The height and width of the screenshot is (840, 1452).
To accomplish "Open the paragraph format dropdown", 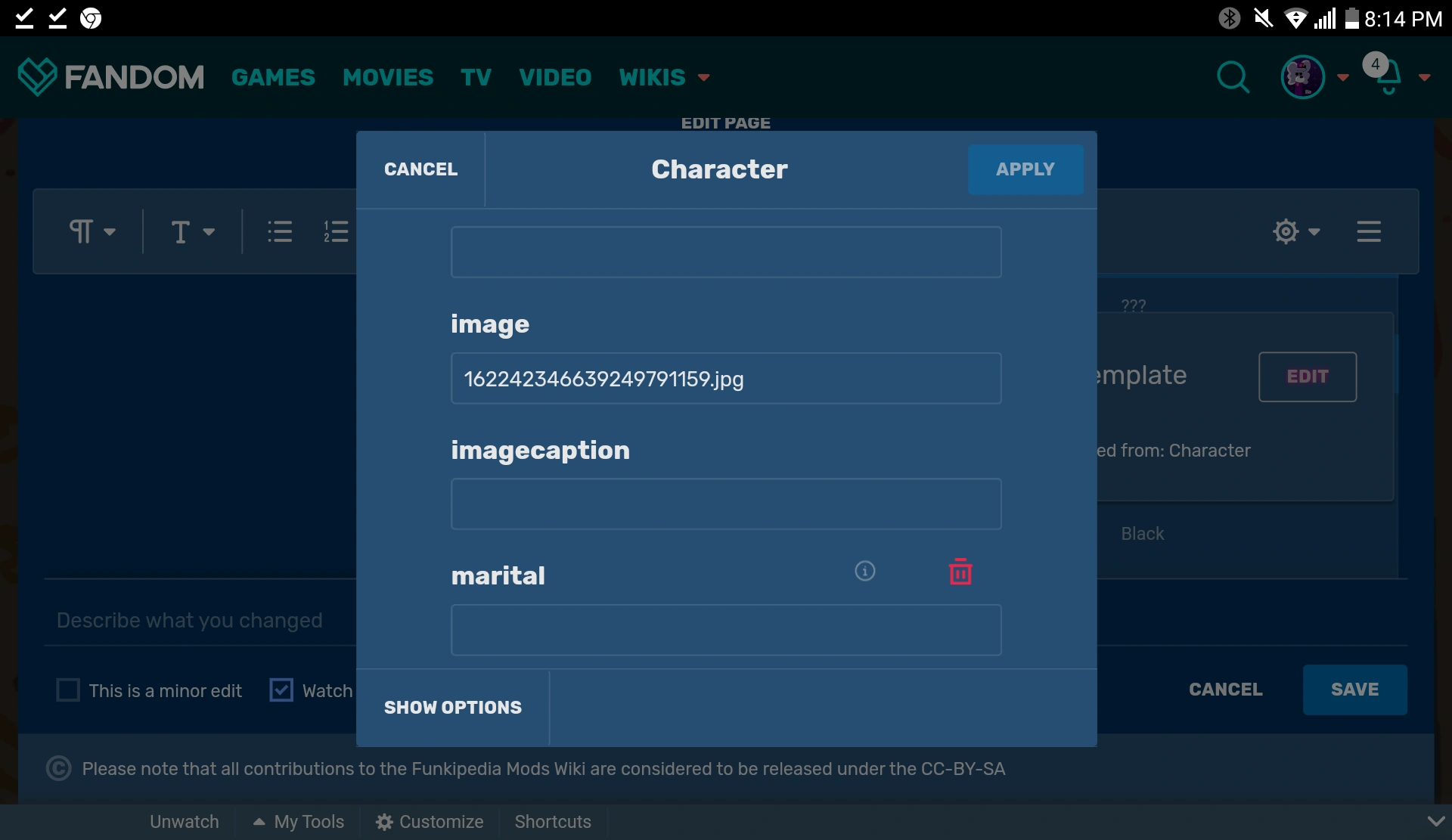I will [92, 231].
